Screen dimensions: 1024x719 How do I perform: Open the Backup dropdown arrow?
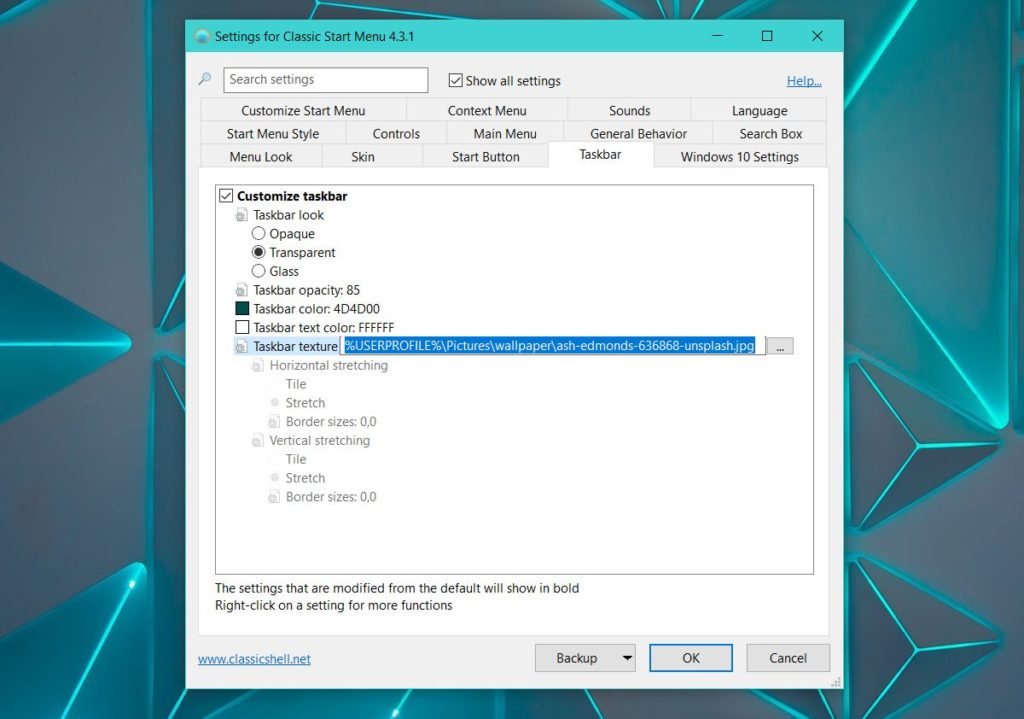627,658
